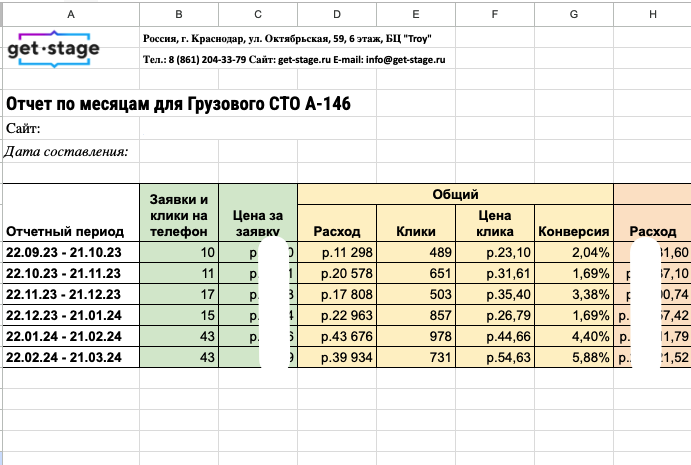Select period cell 22.10.23 - 21.11.23
Viewport: 691px width, 465px height.
(71, 273)
